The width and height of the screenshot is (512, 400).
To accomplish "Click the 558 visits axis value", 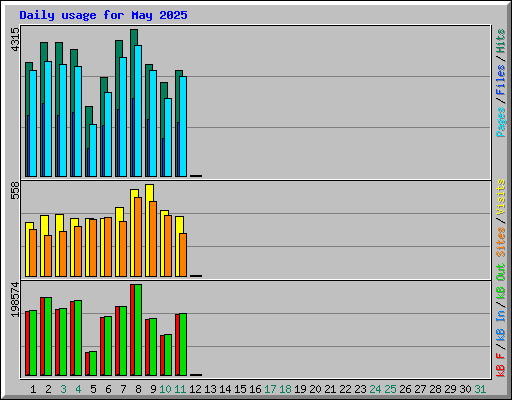I will [15, 190].
